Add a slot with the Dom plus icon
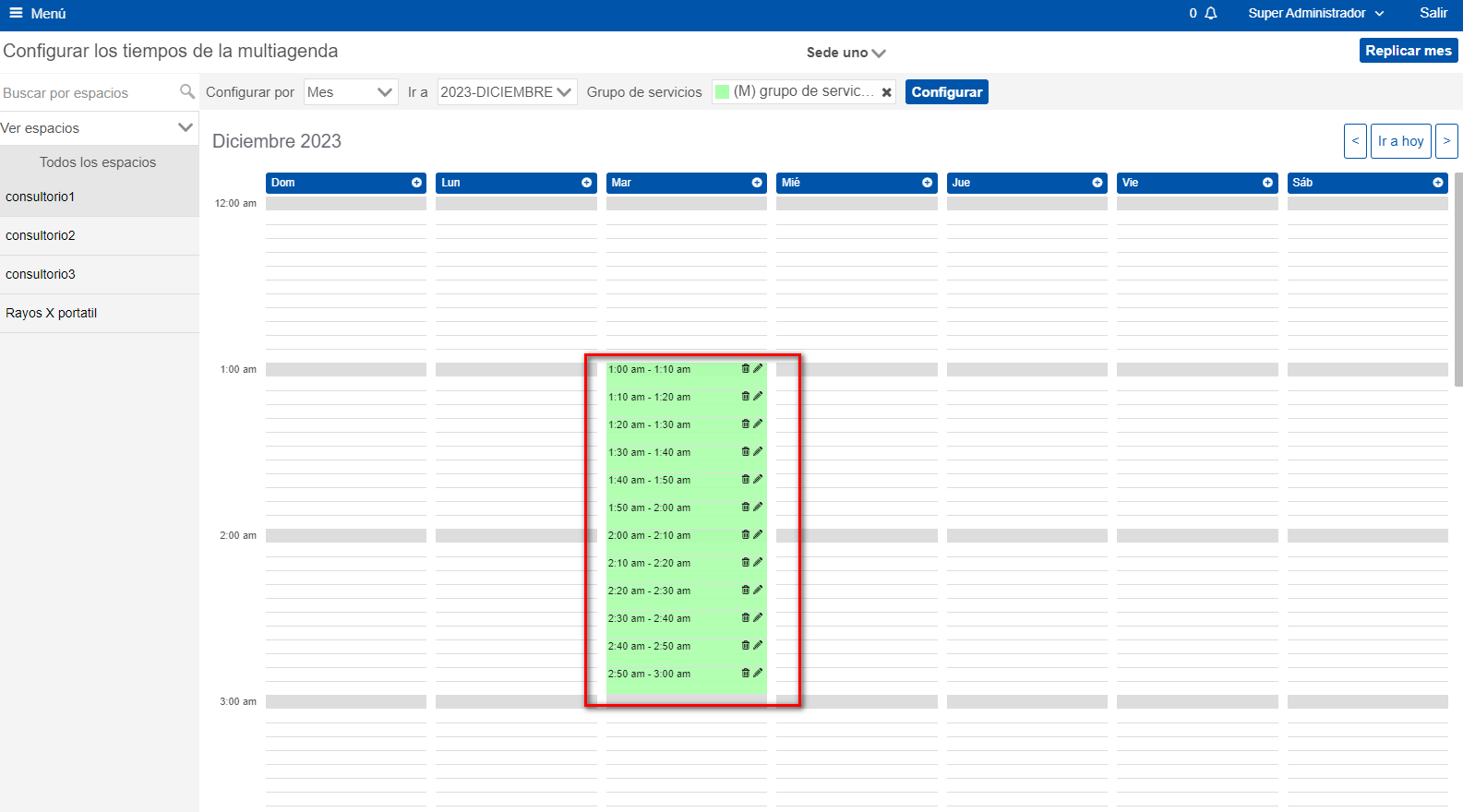The width and height of the screenshot is (1463, 812). tap(416, 183)
